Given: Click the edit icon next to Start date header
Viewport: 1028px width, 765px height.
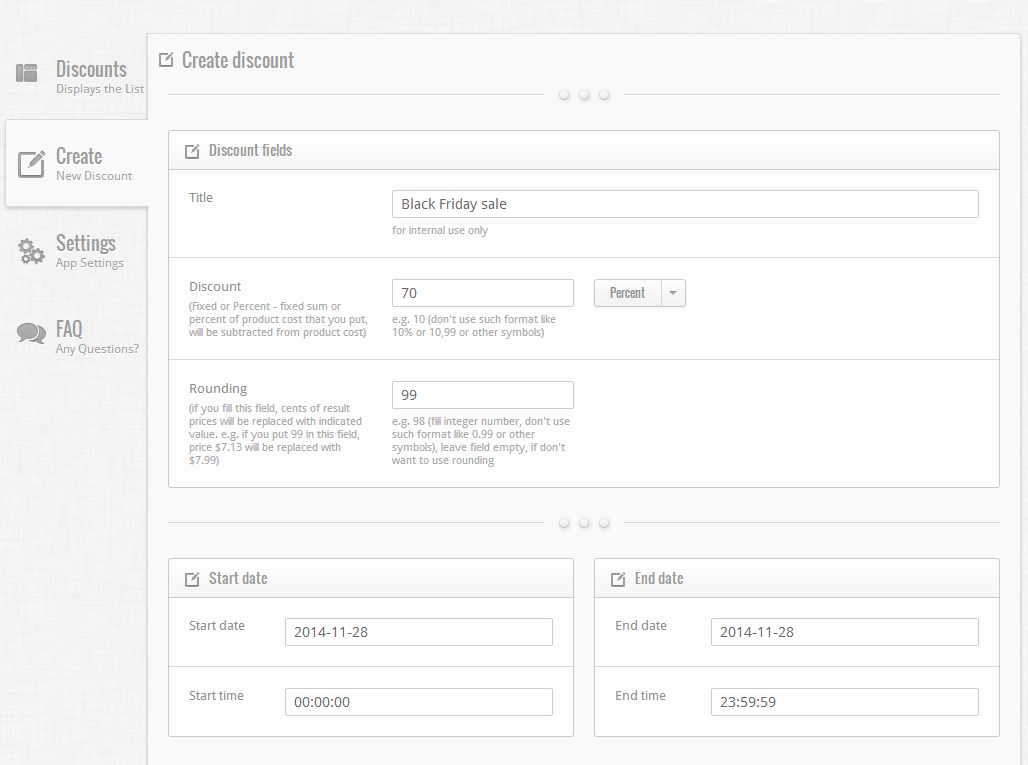Looking at the screenshot, I should click(x=192, y=579).
